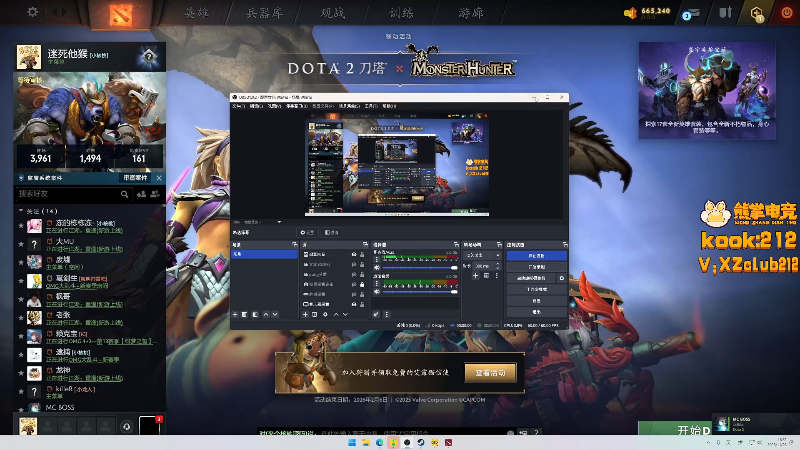Viewport: 800px width, 450px height.
Task: Click the red power quit icon
Action: tap(787, 13)
